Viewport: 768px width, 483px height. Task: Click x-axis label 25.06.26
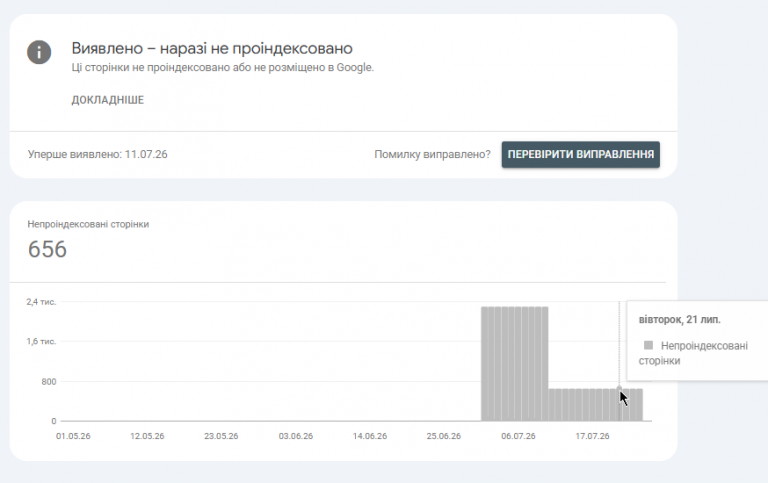tap(444, 436)
